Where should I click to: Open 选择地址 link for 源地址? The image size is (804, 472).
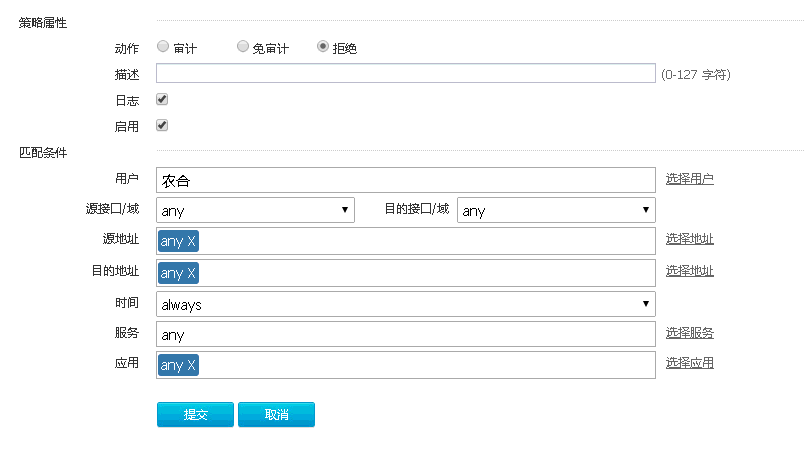tap(690, 239)
